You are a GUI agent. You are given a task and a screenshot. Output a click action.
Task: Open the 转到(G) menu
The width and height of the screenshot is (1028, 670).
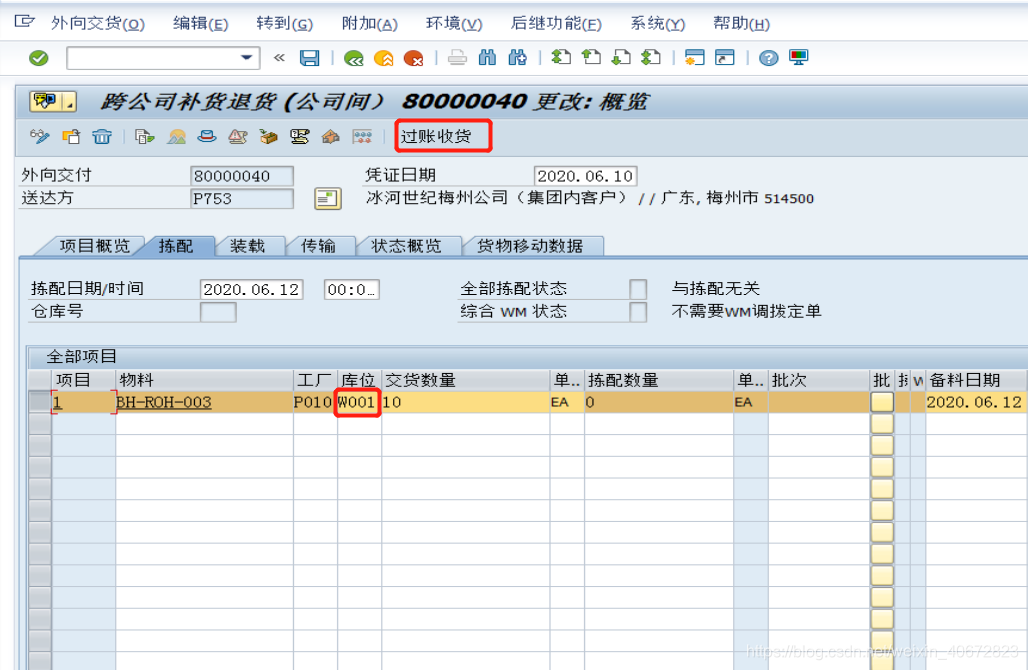[x=285, y=24]
